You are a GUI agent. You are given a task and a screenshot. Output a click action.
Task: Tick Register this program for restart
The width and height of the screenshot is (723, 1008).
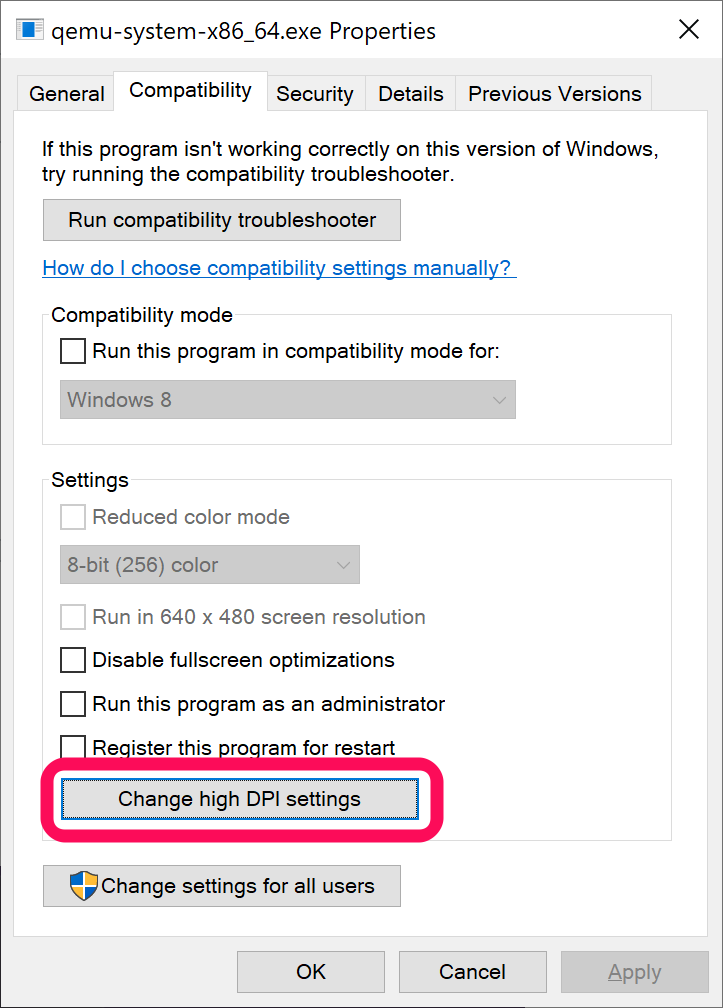(73, 746)
